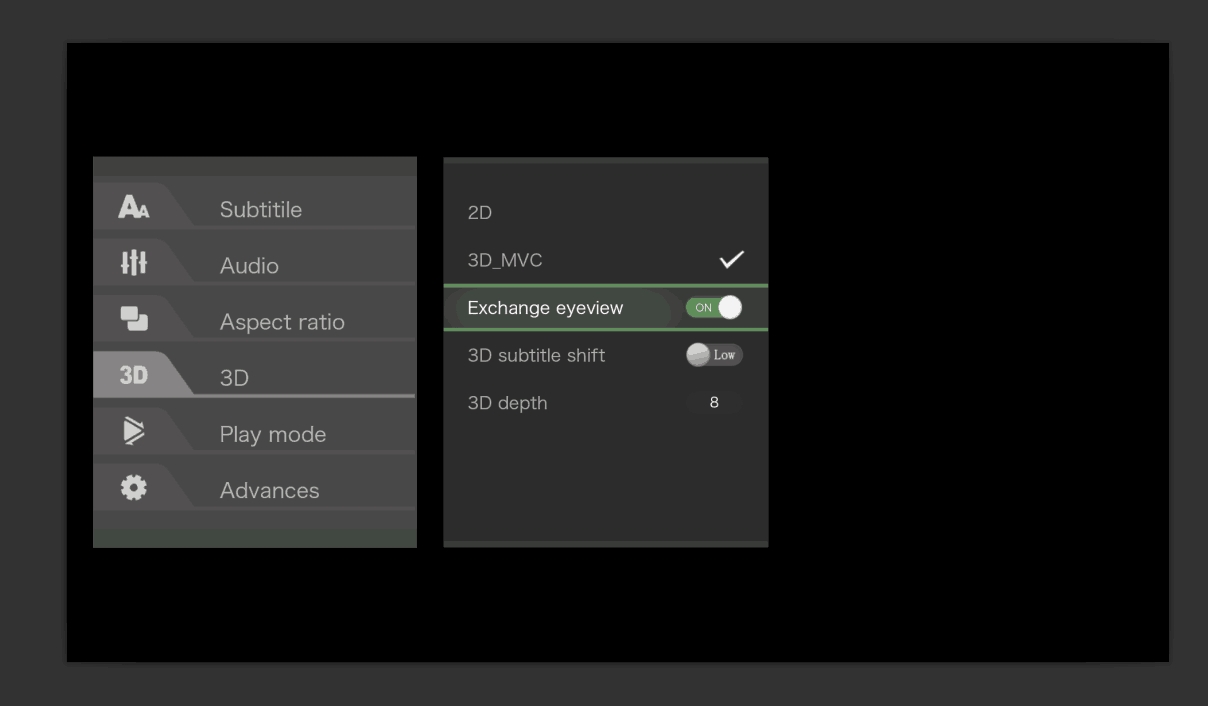
Task: Toggle the 3D subtitle shift Low switch
Action: [x=714, y=355]
